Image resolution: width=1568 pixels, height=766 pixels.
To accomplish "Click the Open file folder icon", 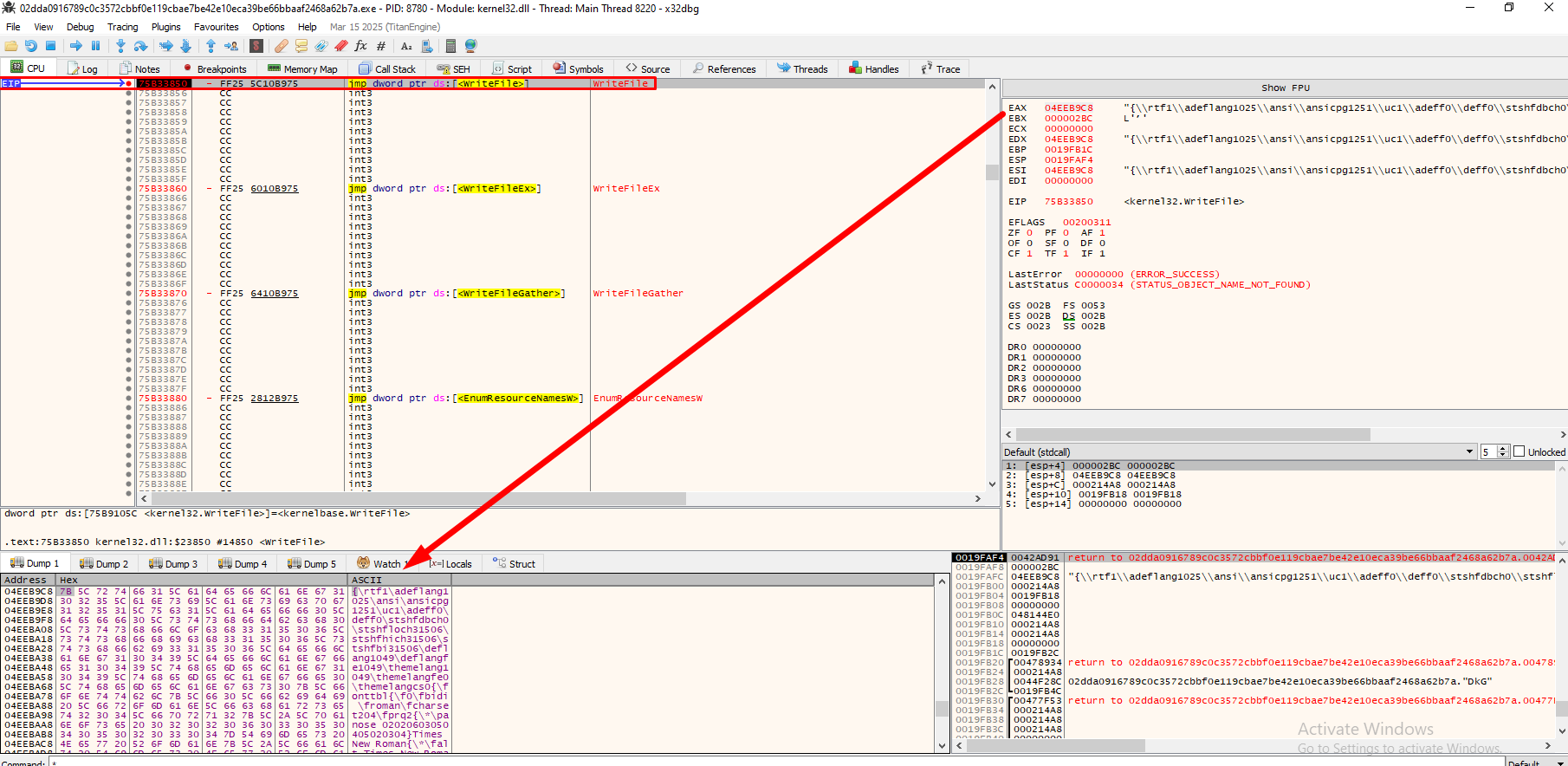I will (11, 46).
